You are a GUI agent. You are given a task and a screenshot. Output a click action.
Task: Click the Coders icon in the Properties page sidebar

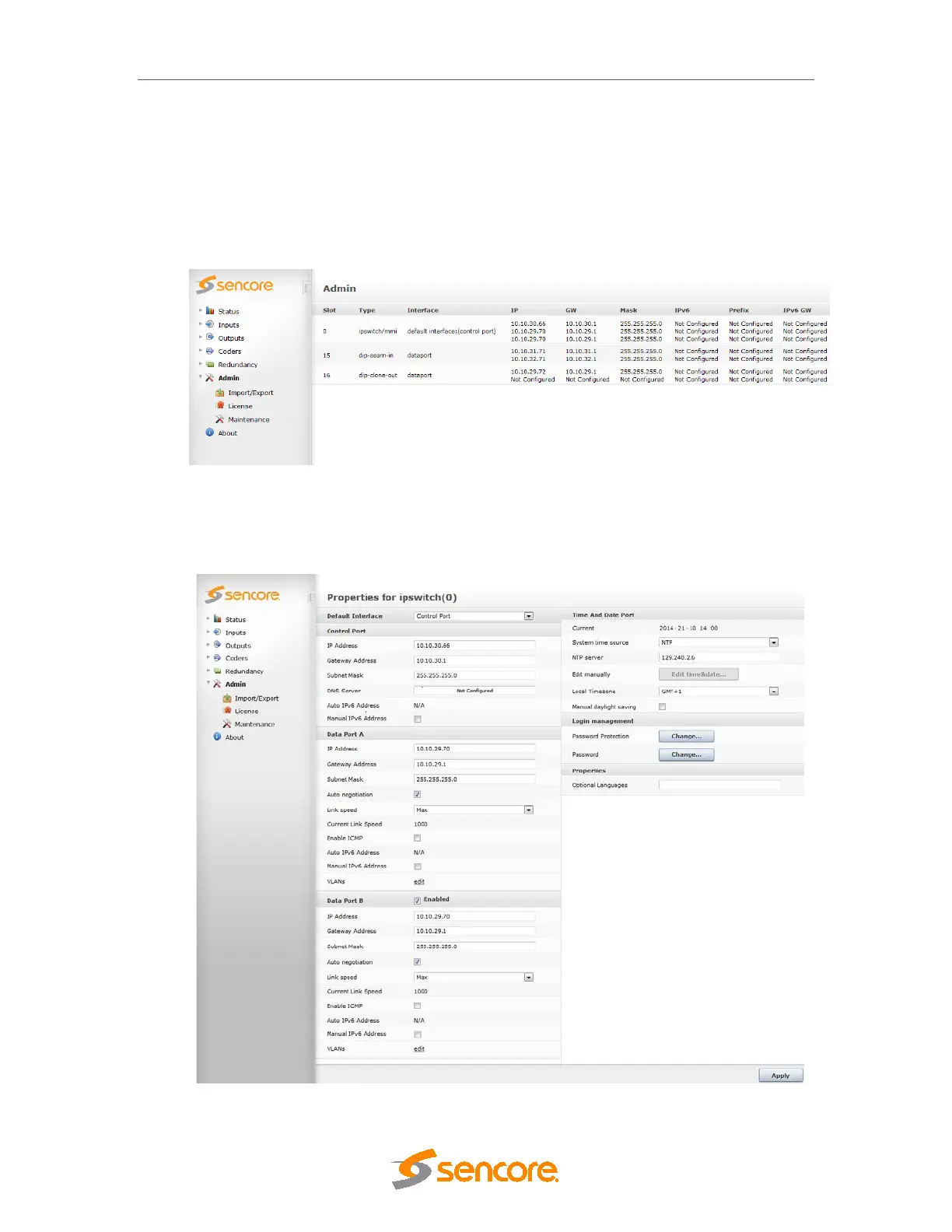[218, 658]
